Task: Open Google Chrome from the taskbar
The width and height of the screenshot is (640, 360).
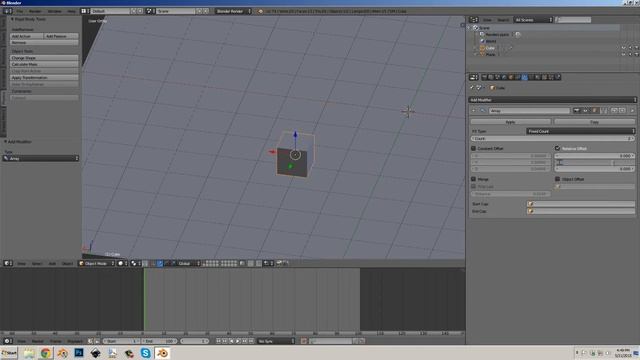Action: pos(46,353)
